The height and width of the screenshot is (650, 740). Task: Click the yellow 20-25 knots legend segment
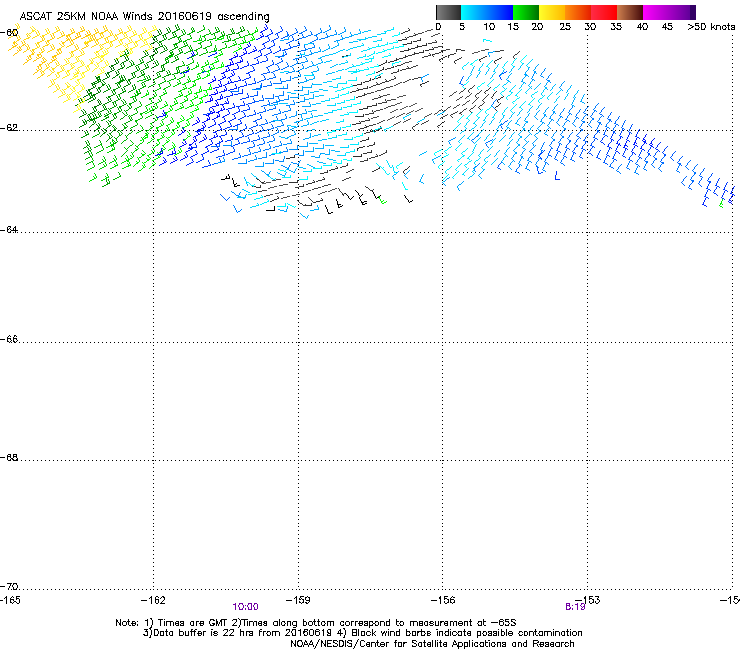[552, 12]
